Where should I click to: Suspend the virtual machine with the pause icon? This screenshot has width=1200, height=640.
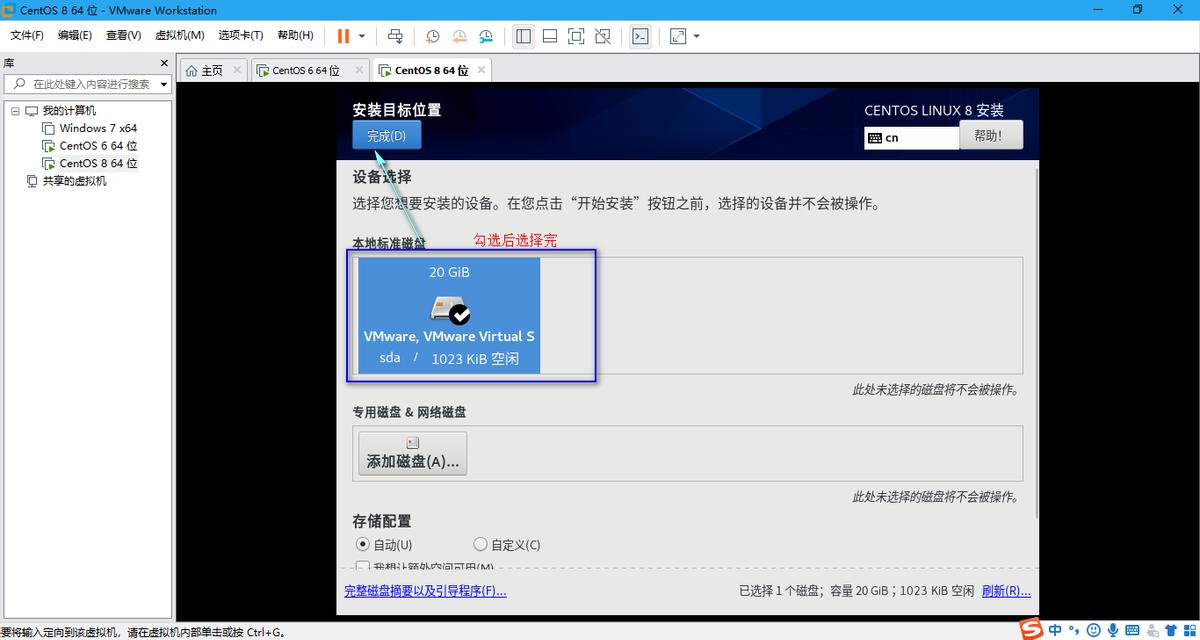click(343, 35)
